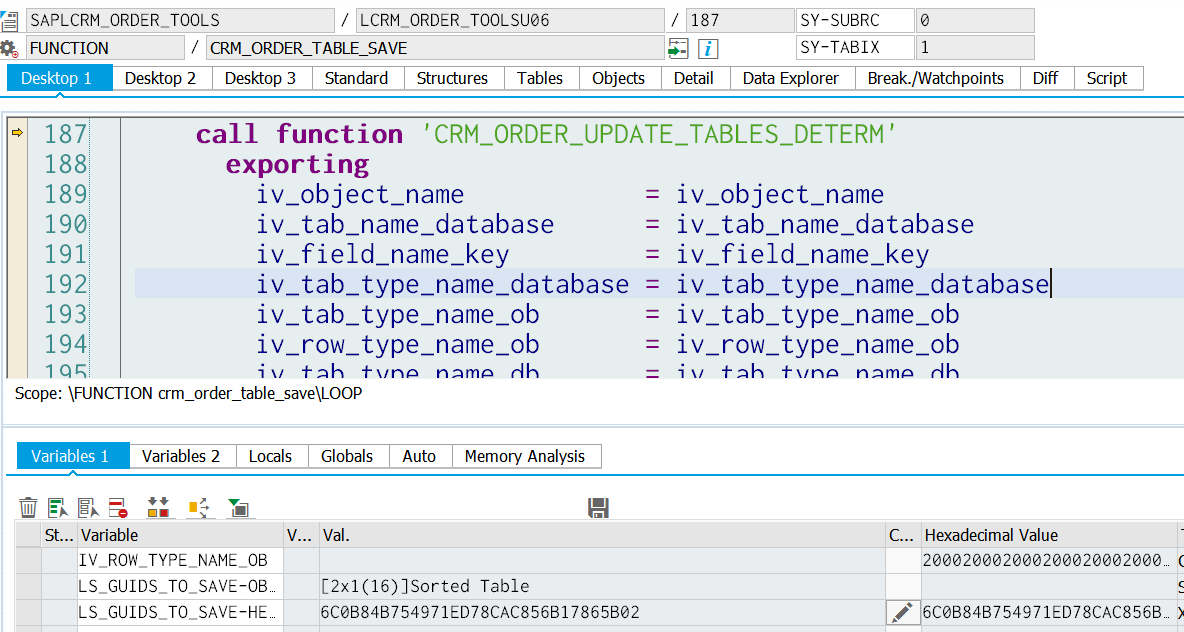Open the Objects tab
Image resolution: width=1184 pixels, height=632 pixels.
coord(618,79)
